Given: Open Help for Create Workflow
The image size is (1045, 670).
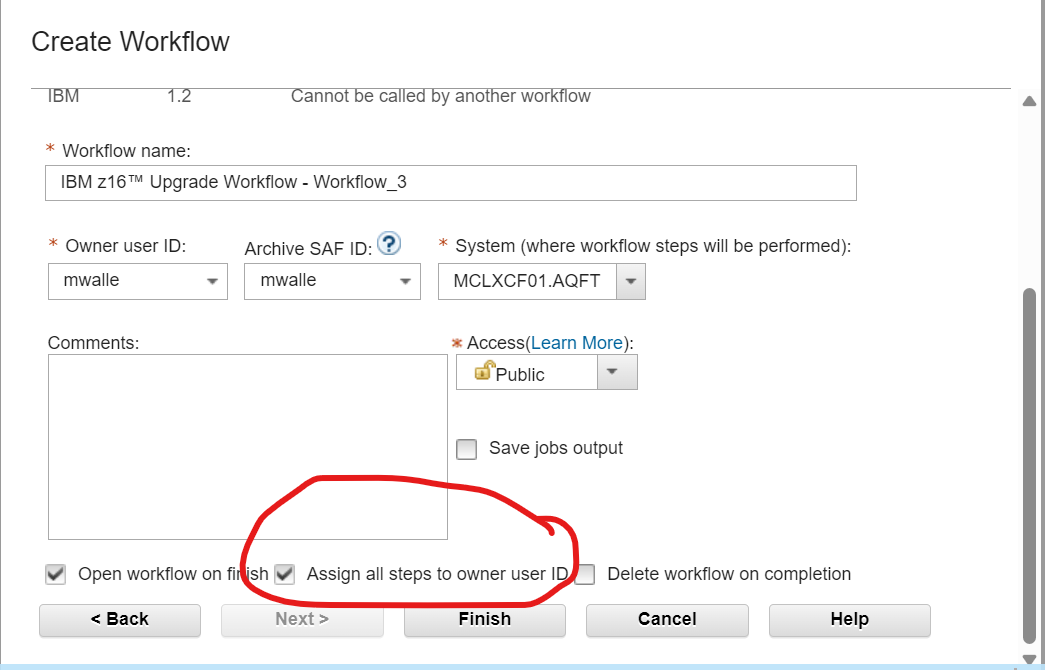Looking at the screenshot, I should tap(849, 620).
